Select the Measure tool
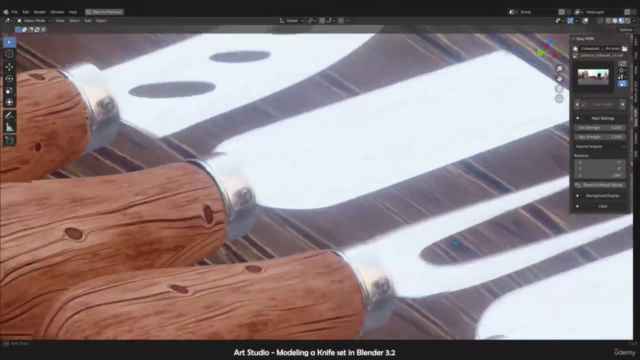This screenshot has width=640, height=360. [x=9, y=127]
